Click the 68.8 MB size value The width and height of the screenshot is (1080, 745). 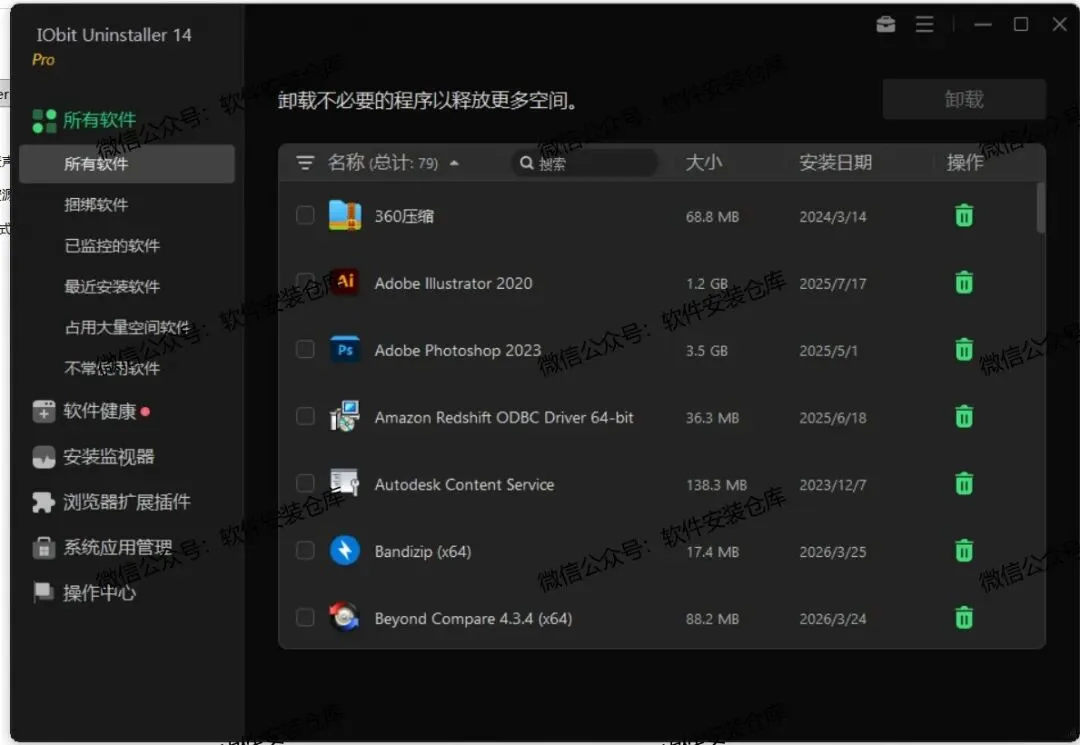712,217
